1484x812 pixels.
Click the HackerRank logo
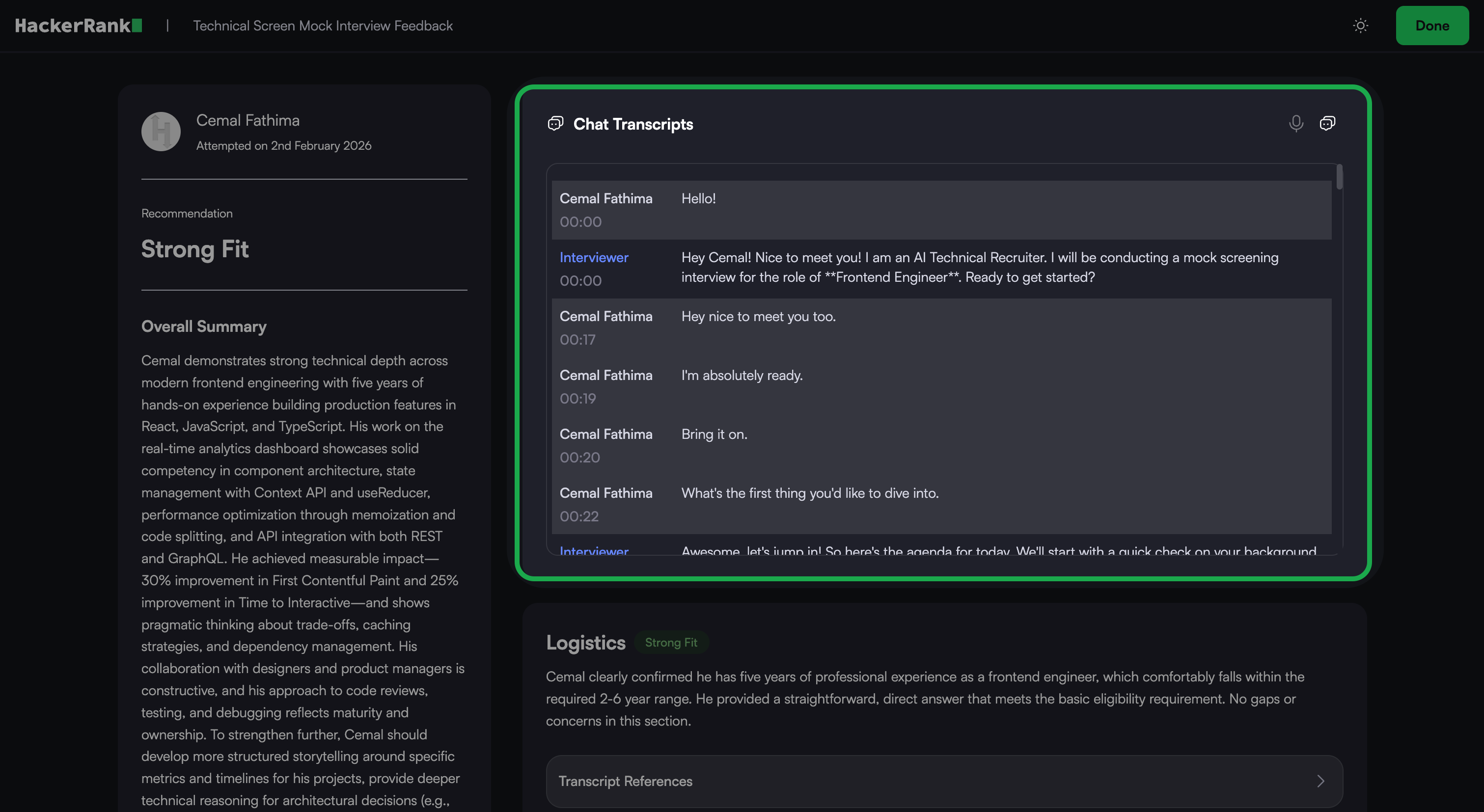tap(79, 26)
